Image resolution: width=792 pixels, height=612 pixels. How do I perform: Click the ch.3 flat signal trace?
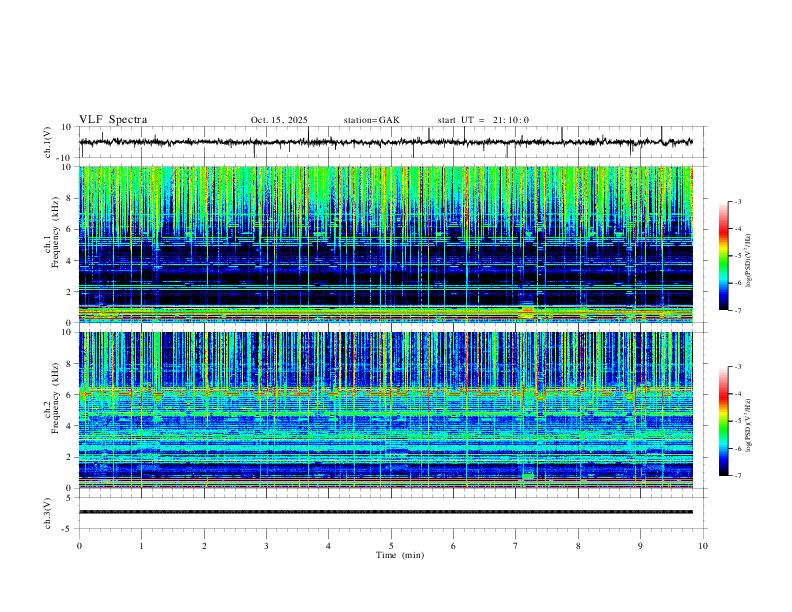coord(386,512)
